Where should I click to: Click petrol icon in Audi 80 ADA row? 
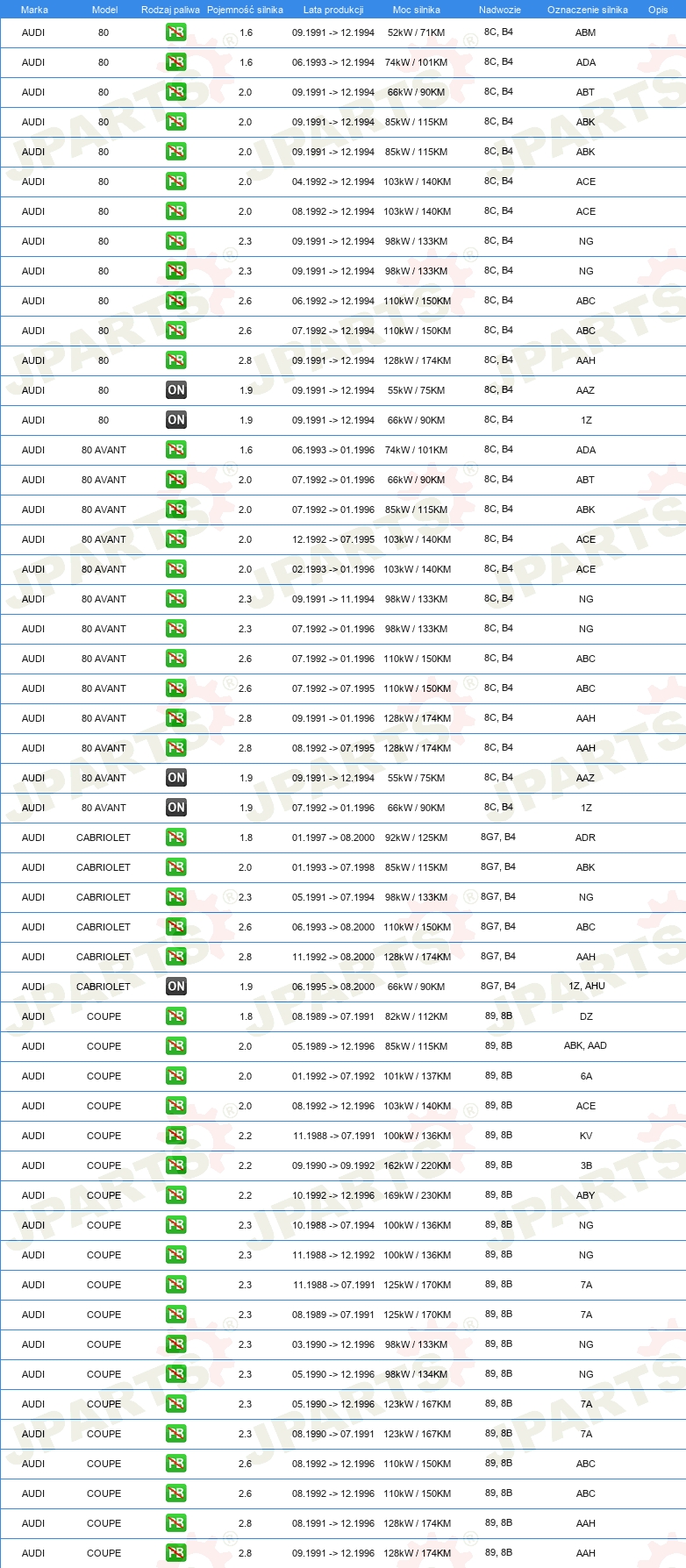pos(176,62)
